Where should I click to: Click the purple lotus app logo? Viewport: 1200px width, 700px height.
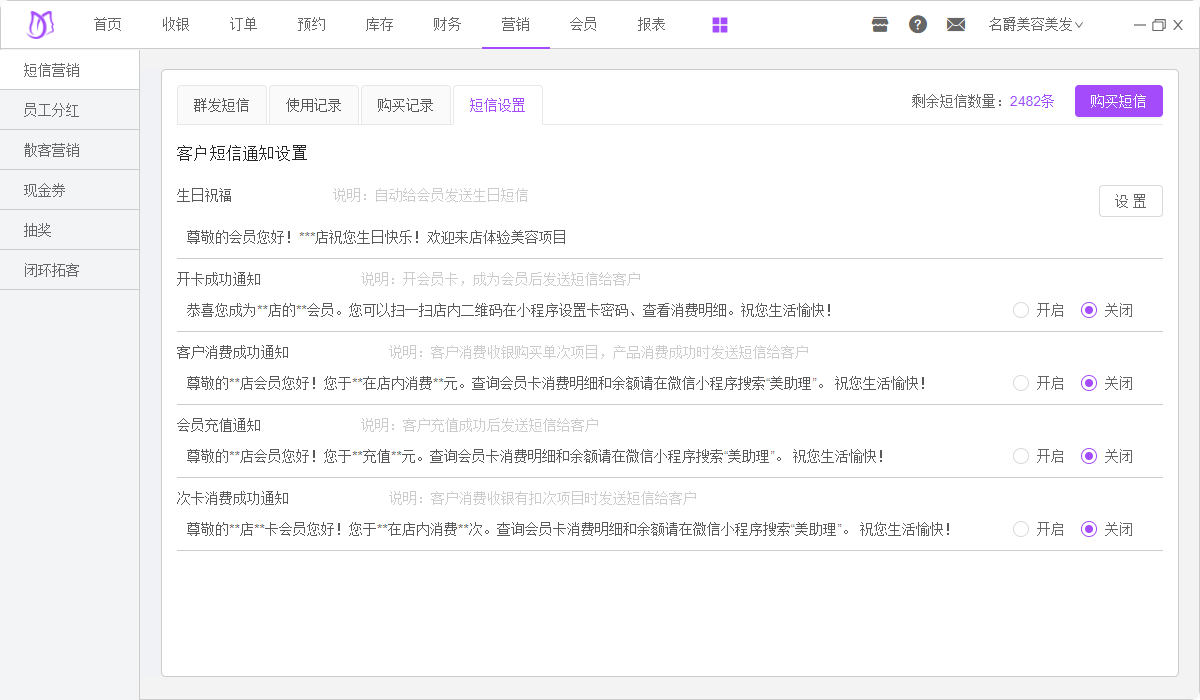pos(40,25)
